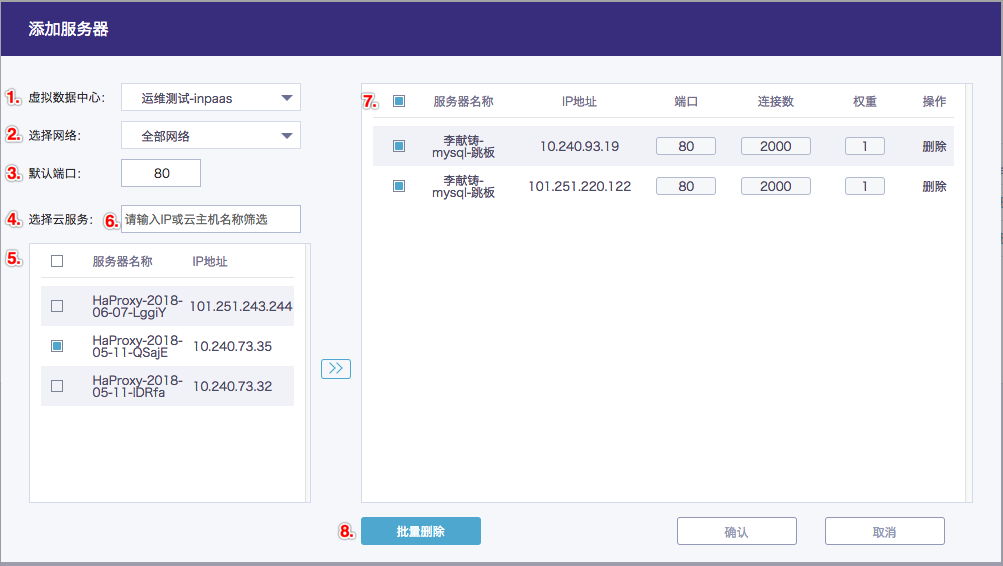Click the default port field showing 80
1003x566 pixels.
tap(161, 173)
